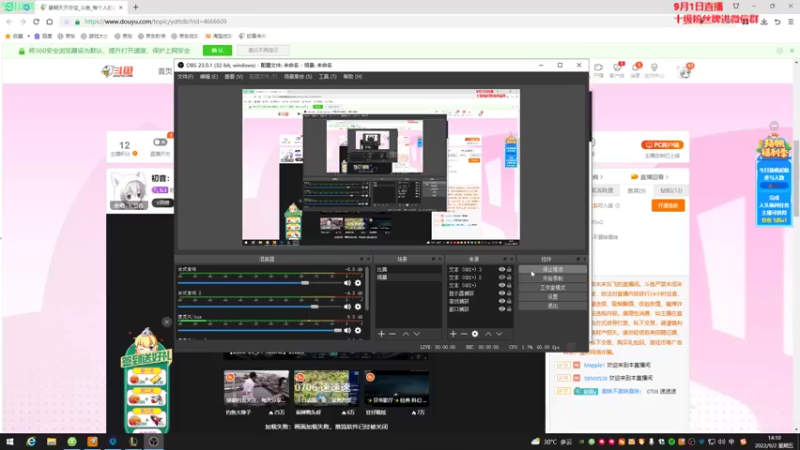
Task: Switch to OBS via taskbar icon
Action: click(x=154, y=441)
